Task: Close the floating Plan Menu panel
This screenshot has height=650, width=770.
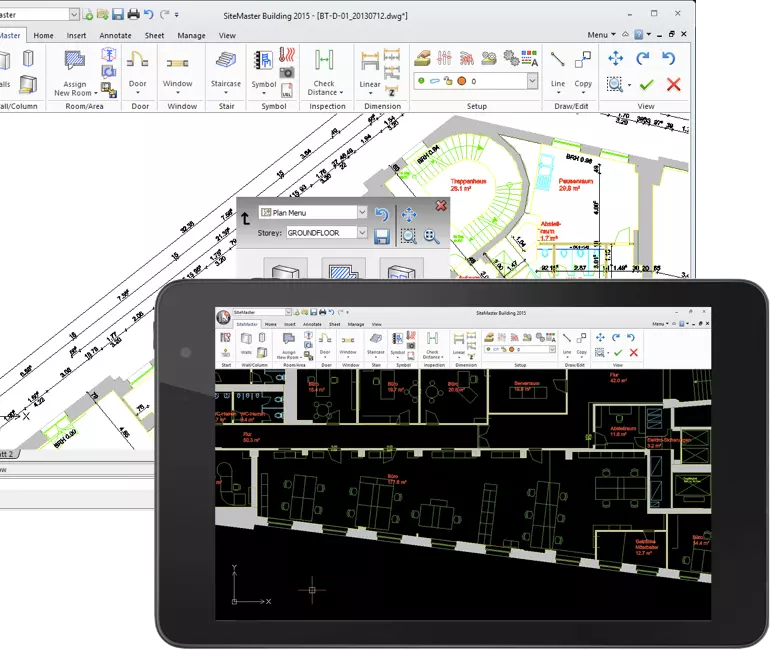Action: pyautogui.click(x=441, y=205)
